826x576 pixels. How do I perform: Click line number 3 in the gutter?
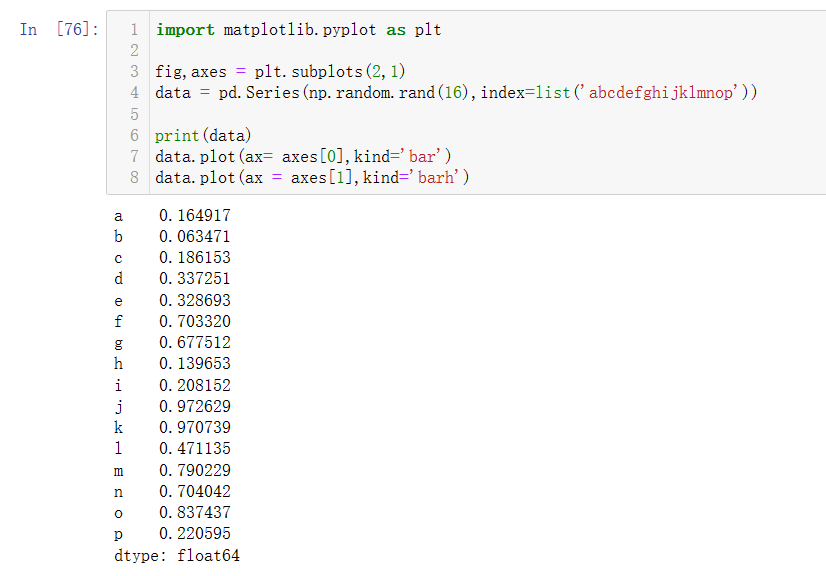pyautogui.click(x=134, y=71)
